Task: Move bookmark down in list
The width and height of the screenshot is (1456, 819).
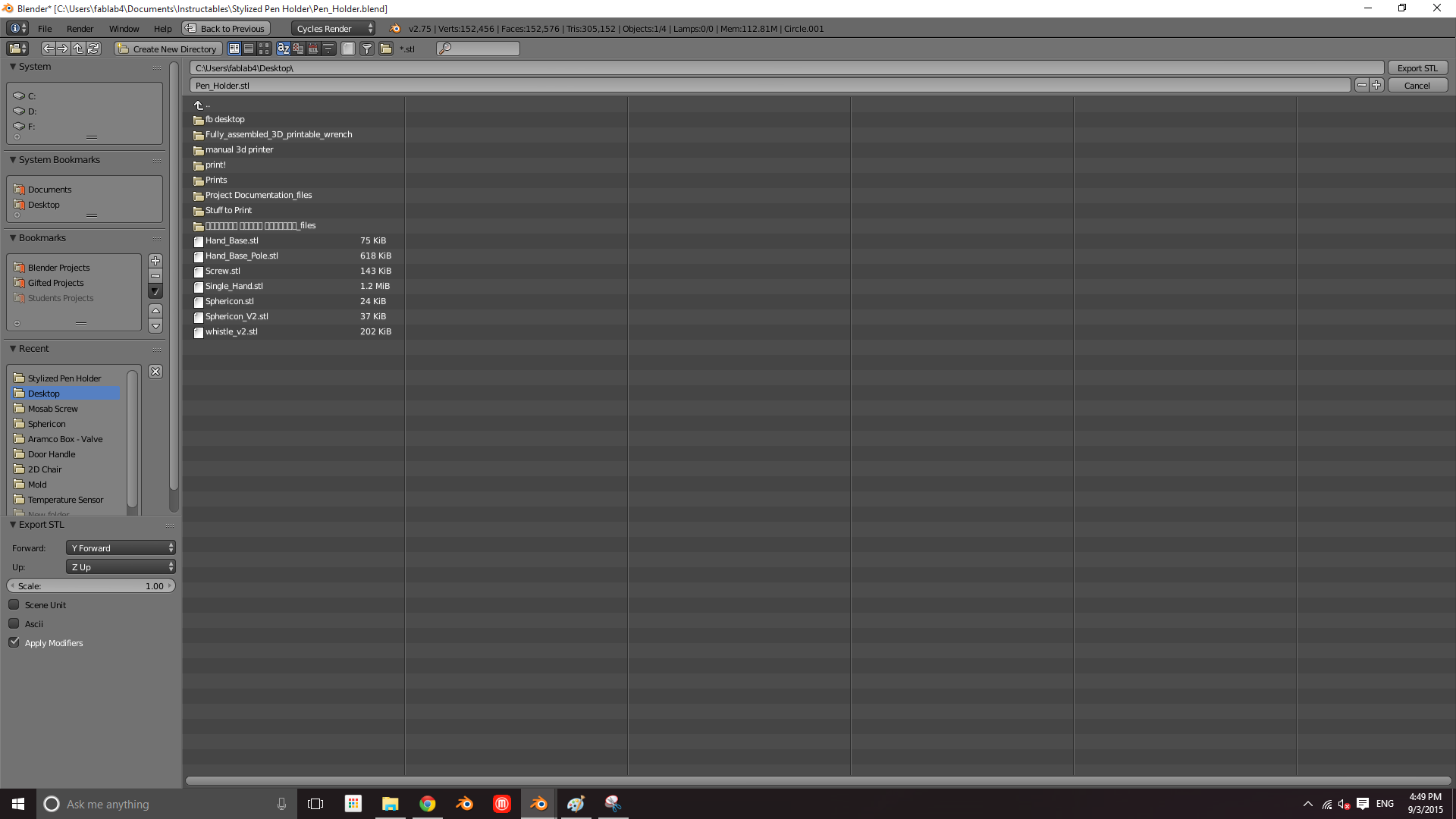Action: click(155, 326)
